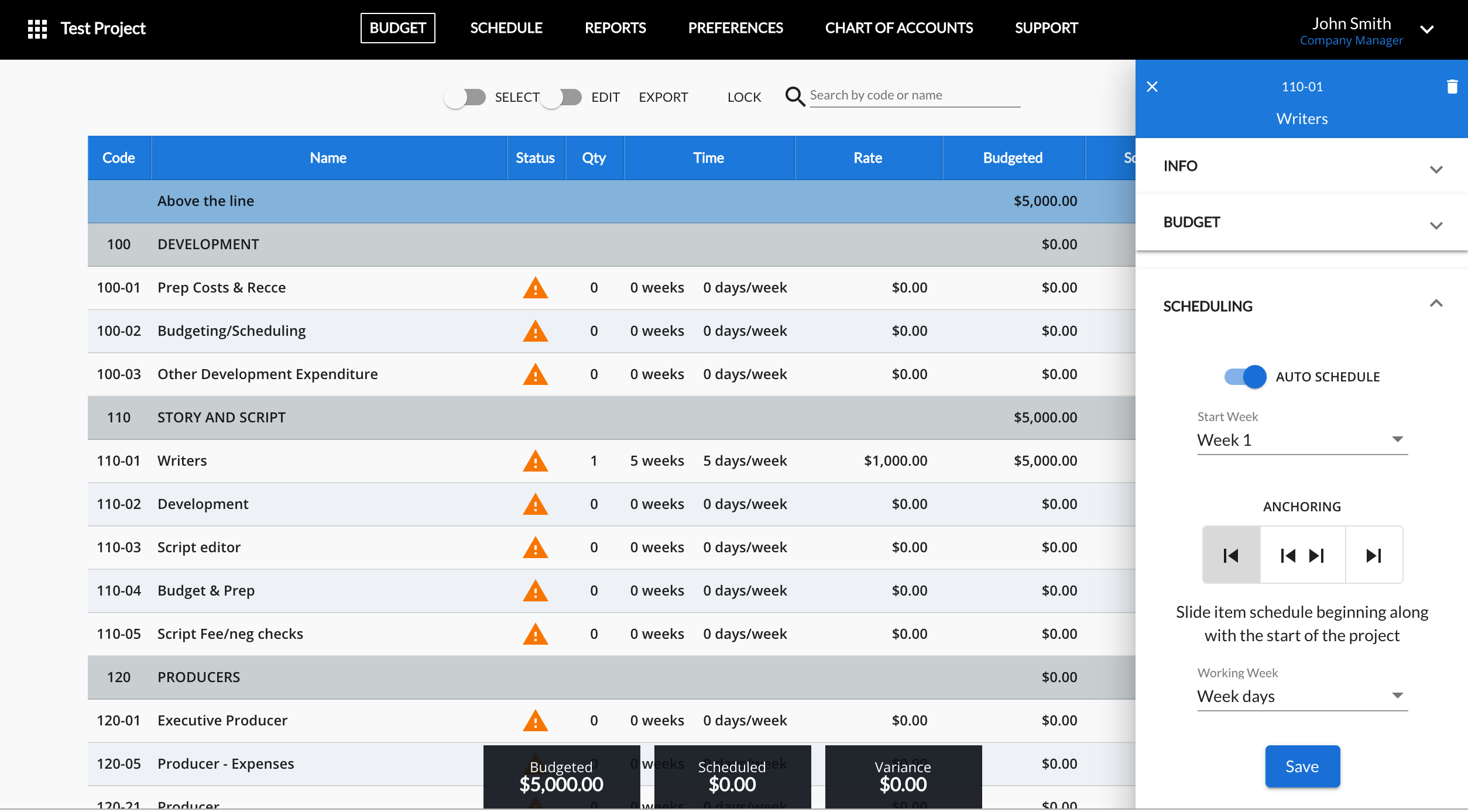Screen dimensions: 1468x812
Task: Toggle the SELECT switch
Action: [x=465, y=97]
